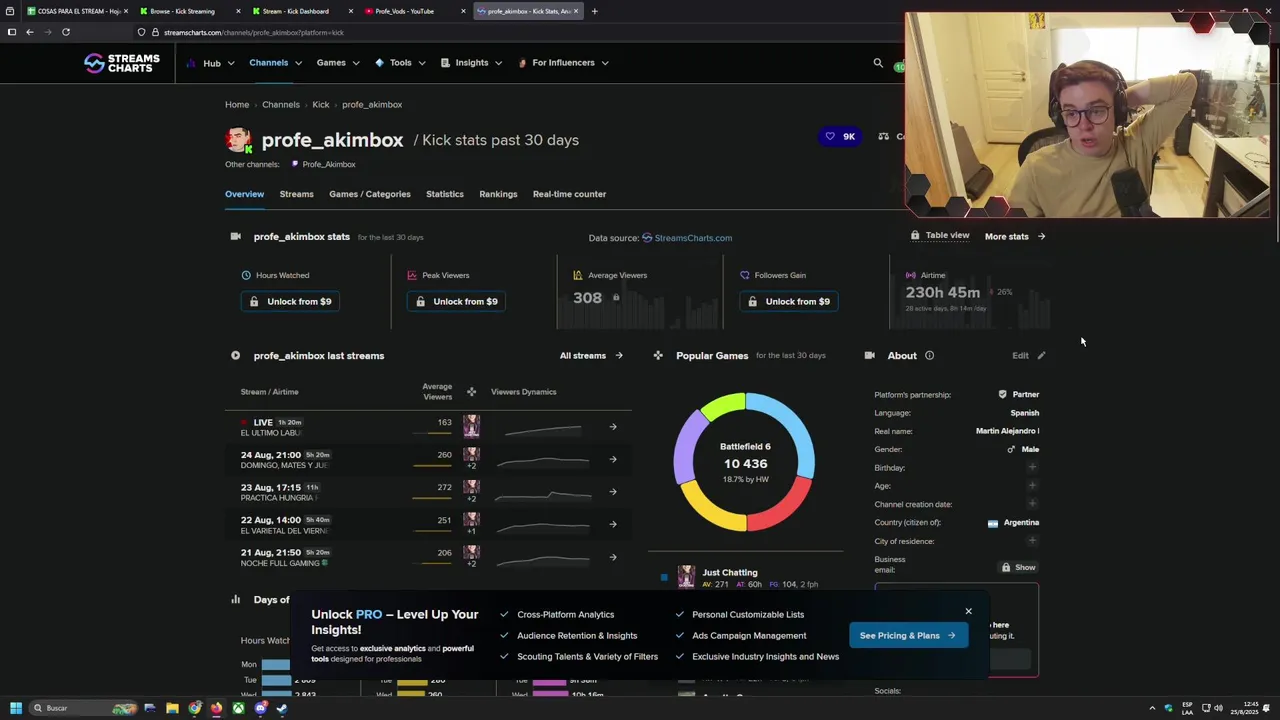Open StreamsCharts.com data source link

coord(687,238)
